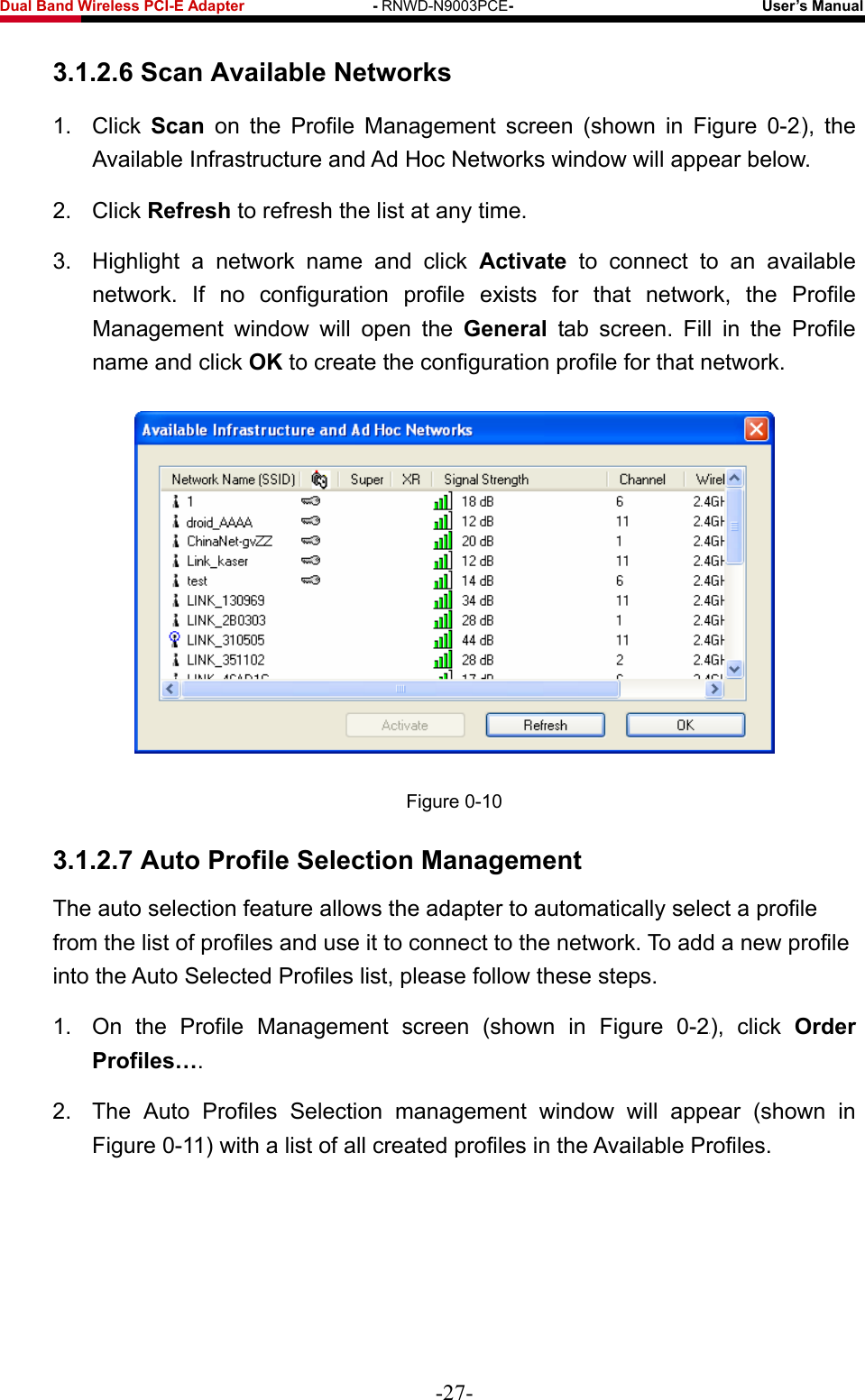Screen dimensions: 865x1400
Task: Click the network icon beside LINK_351102
Action: (176, 659)
